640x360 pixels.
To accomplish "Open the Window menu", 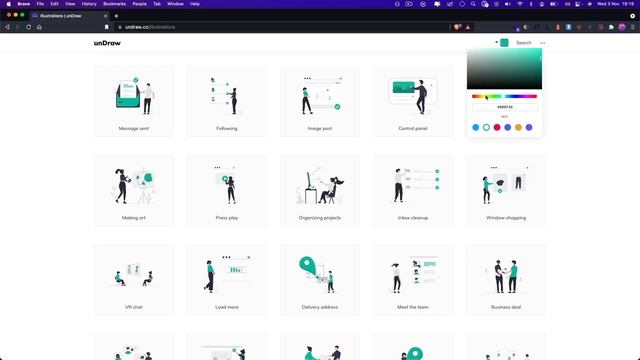I will pos(175,4).
